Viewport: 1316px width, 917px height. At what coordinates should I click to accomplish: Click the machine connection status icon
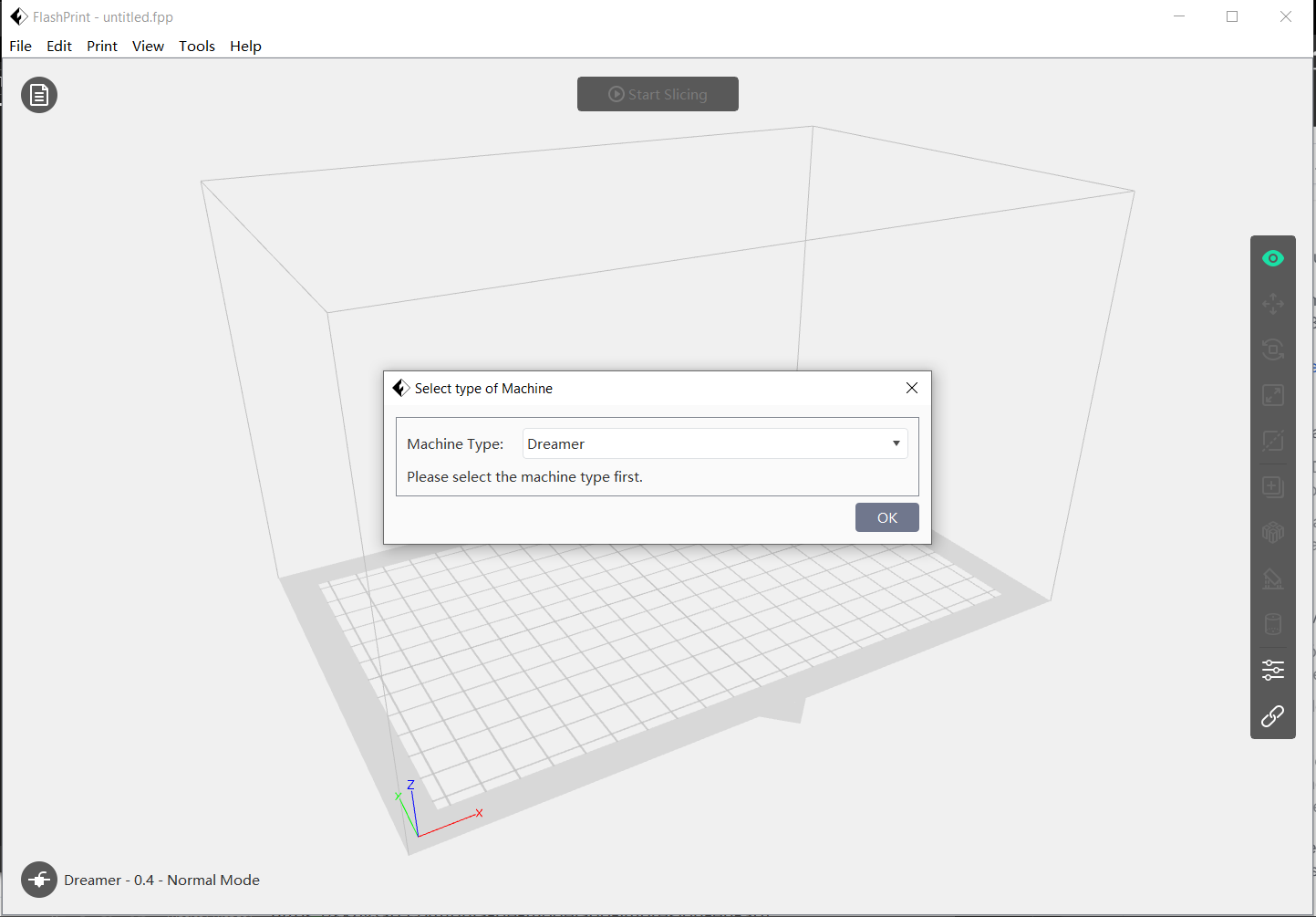(39, 880)
